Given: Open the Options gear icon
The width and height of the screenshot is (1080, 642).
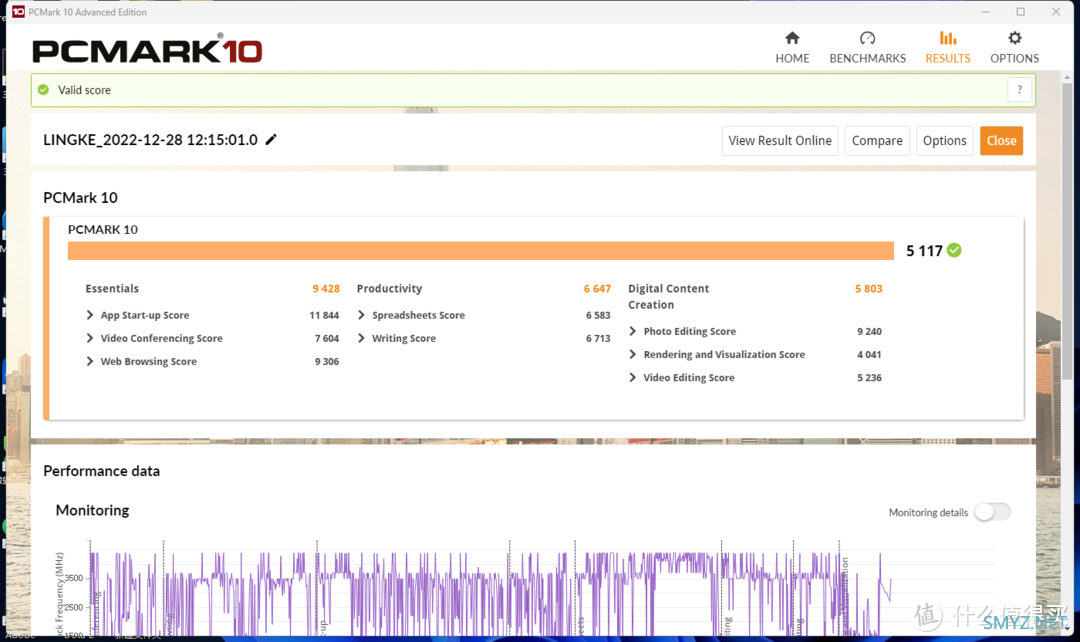Looking at the screenshot, I should point(1015,38).
